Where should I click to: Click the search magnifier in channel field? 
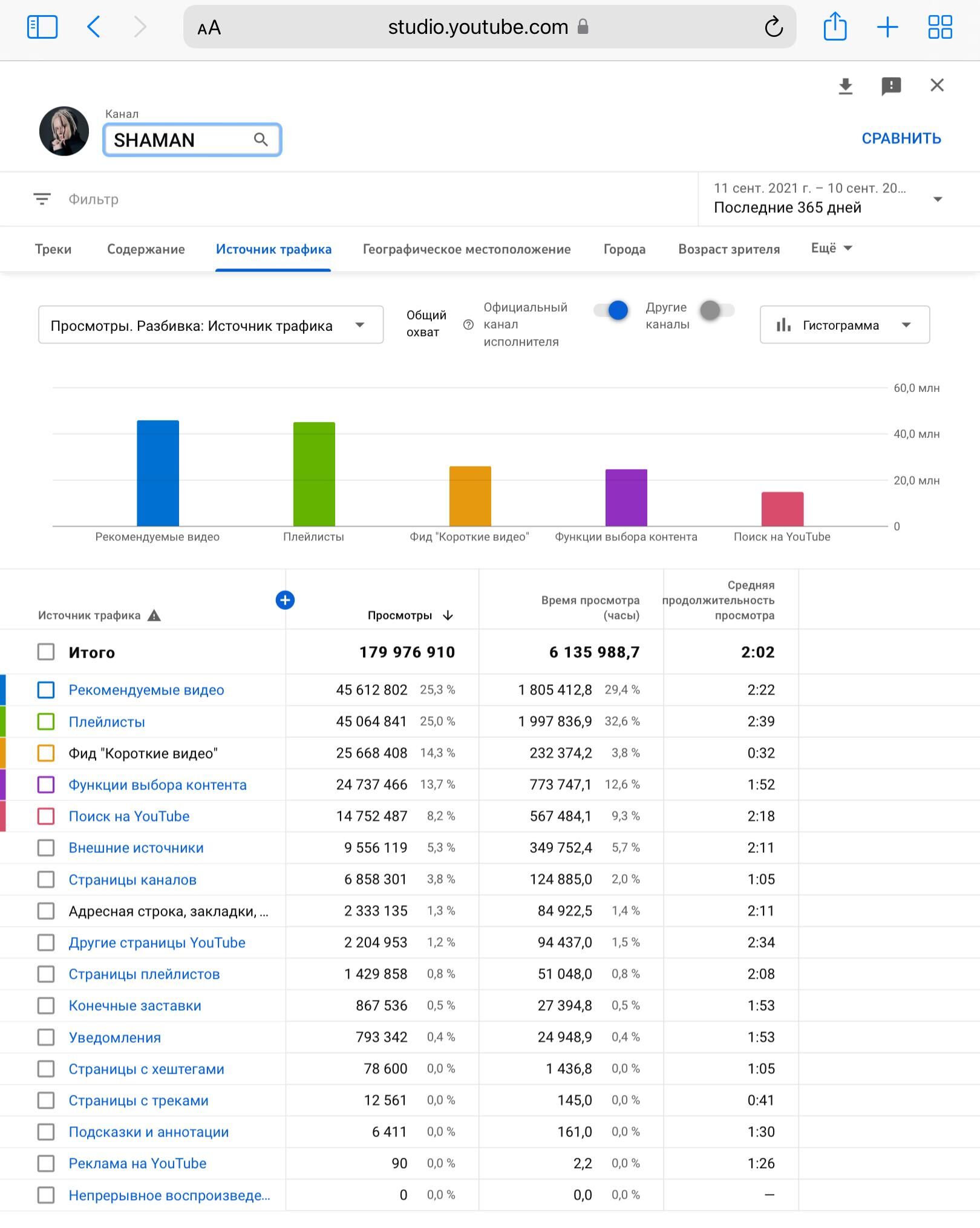click(x=261, y=140)
